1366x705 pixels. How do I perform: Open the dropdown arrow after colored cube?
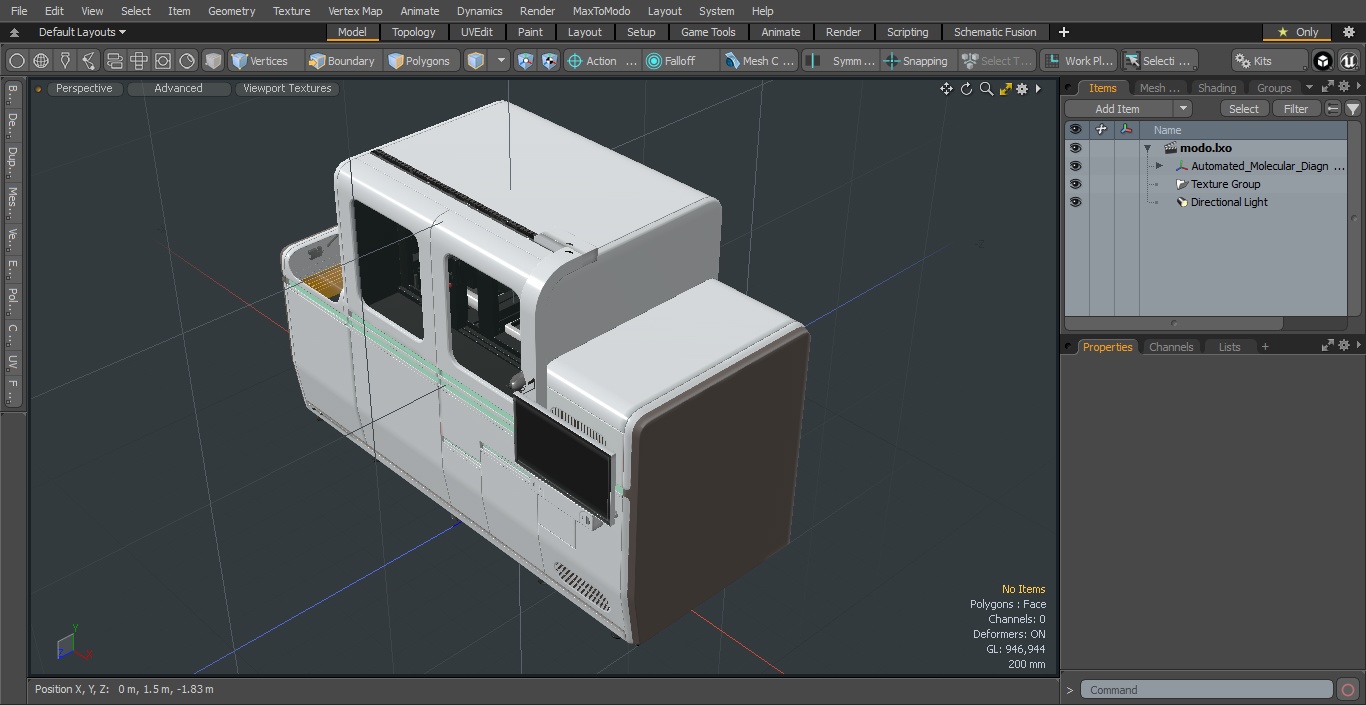point(501,61)
